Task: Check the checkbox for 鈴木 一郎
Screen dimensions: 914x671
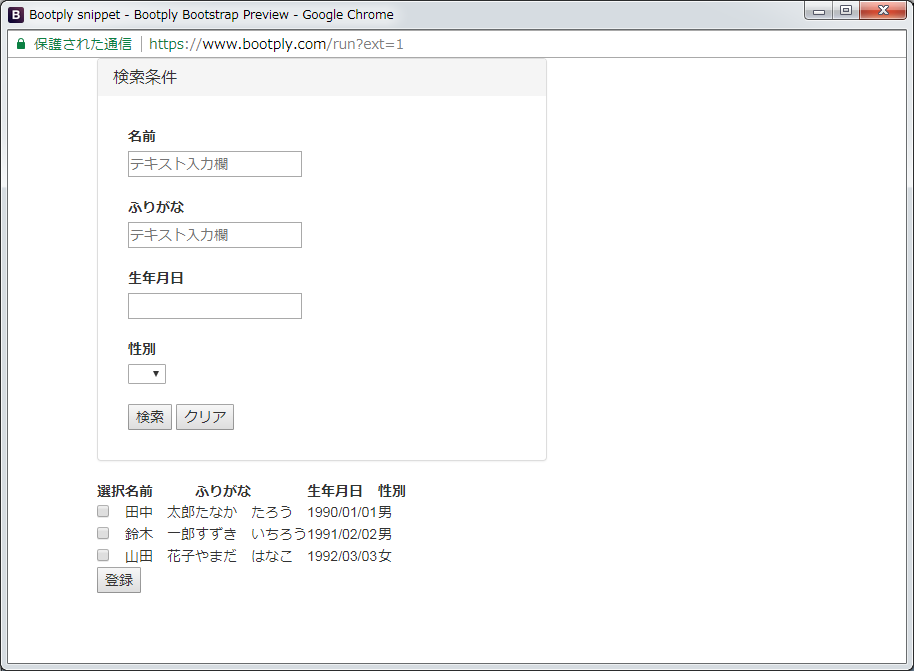Action: [102, 533]
